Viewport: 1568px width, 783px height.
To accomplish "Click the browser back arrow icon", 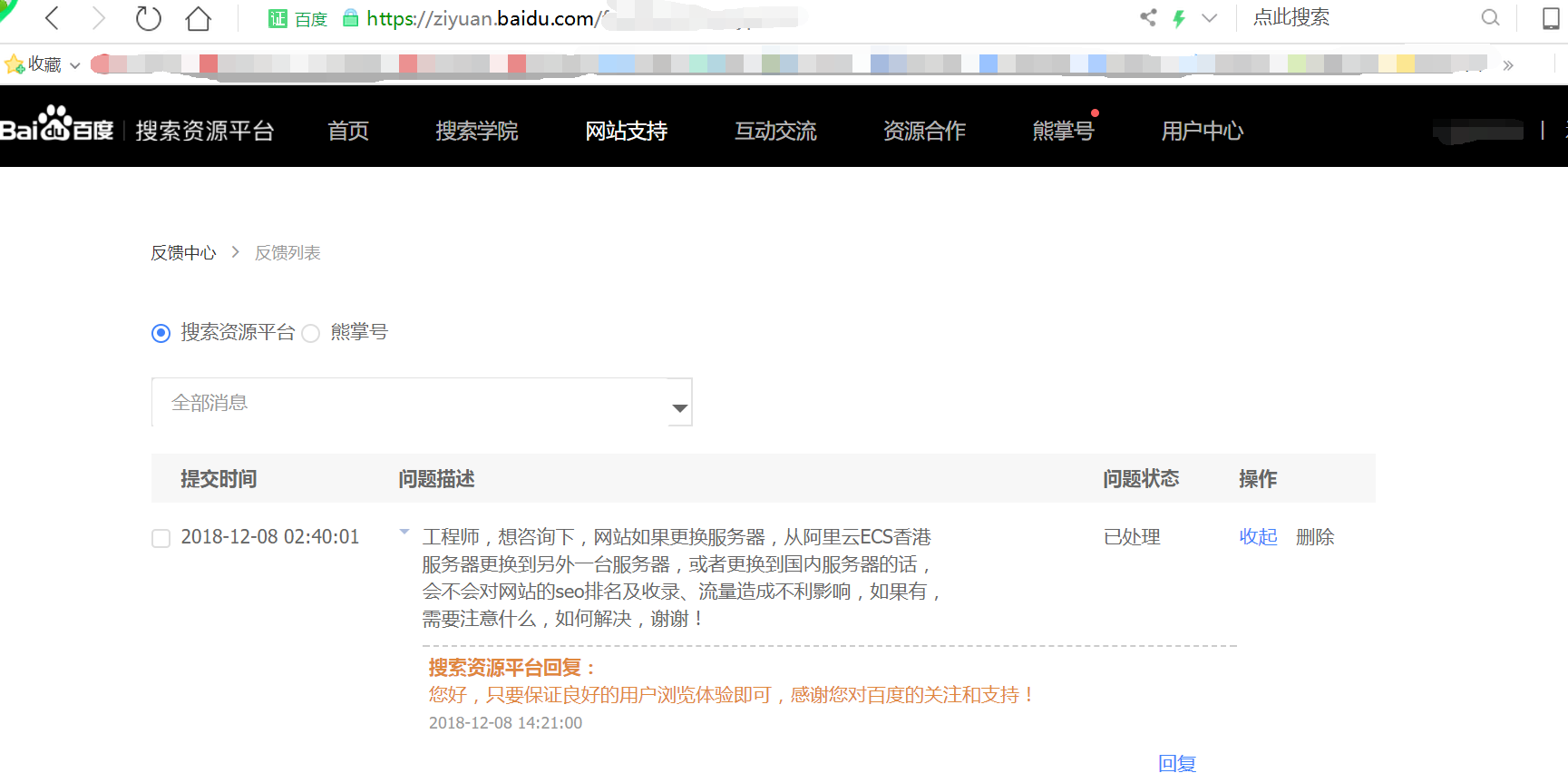I will click(x=53, y=18).
